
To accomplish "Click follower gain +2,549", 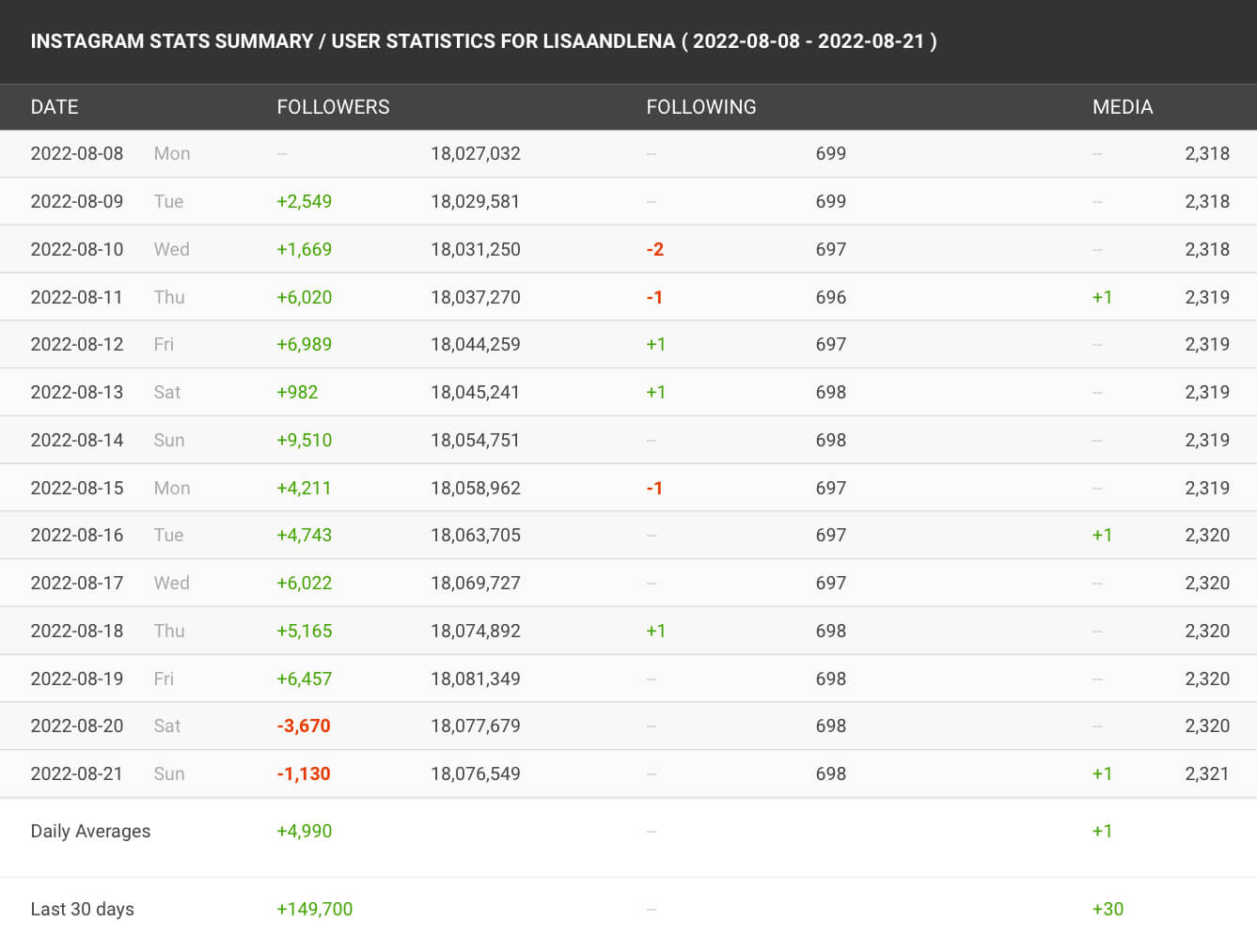I will tap(304, 201).
